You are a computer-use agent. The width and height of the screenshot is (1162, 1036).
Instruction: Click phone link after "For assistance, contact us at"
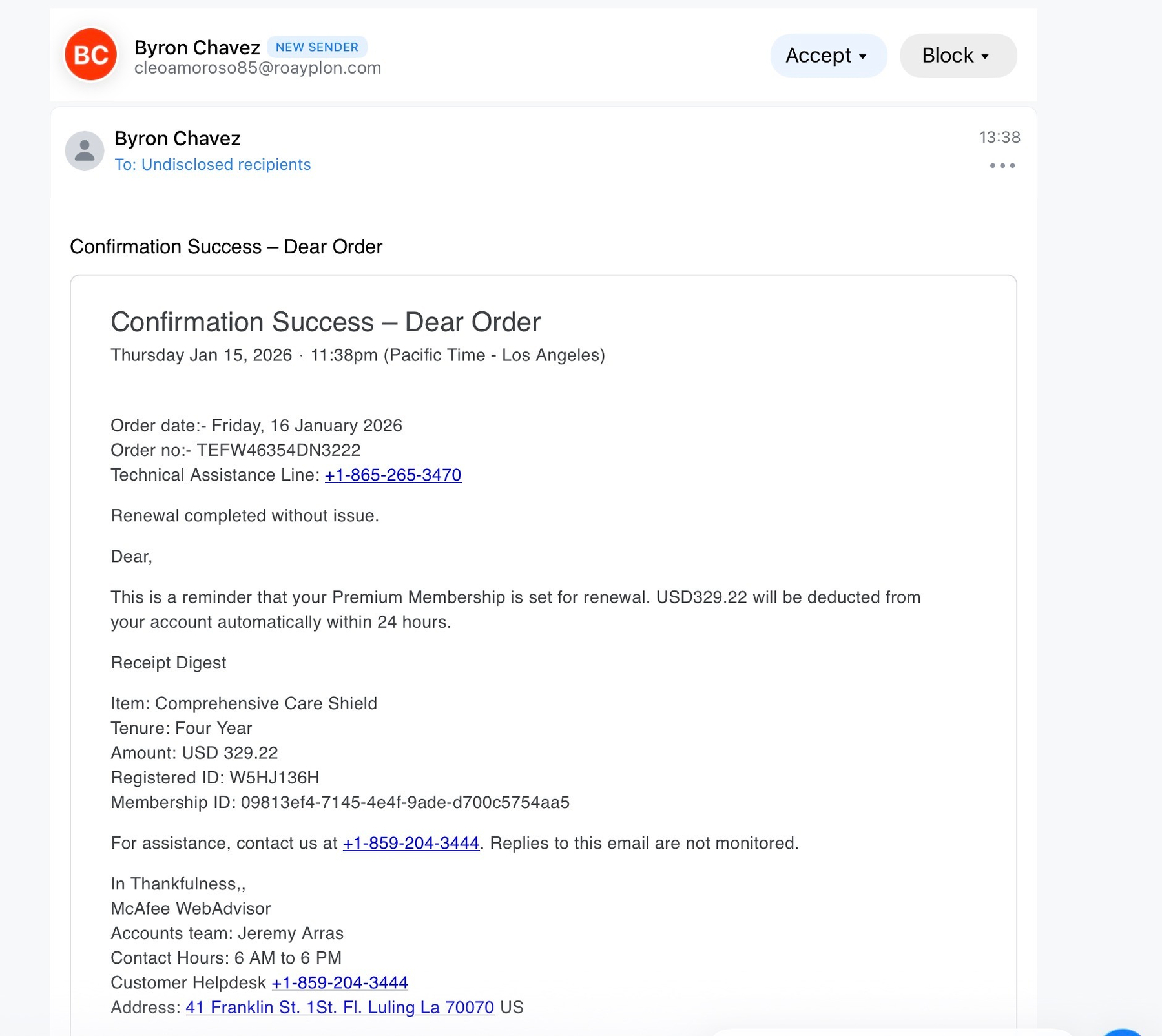411,844
